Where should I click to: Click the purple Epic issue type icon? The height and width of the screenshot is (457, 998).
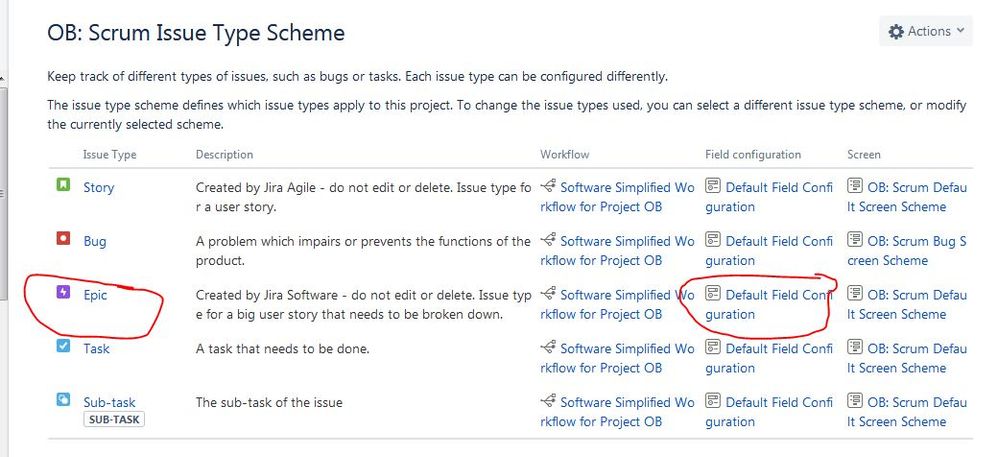(x=63, y=294)
